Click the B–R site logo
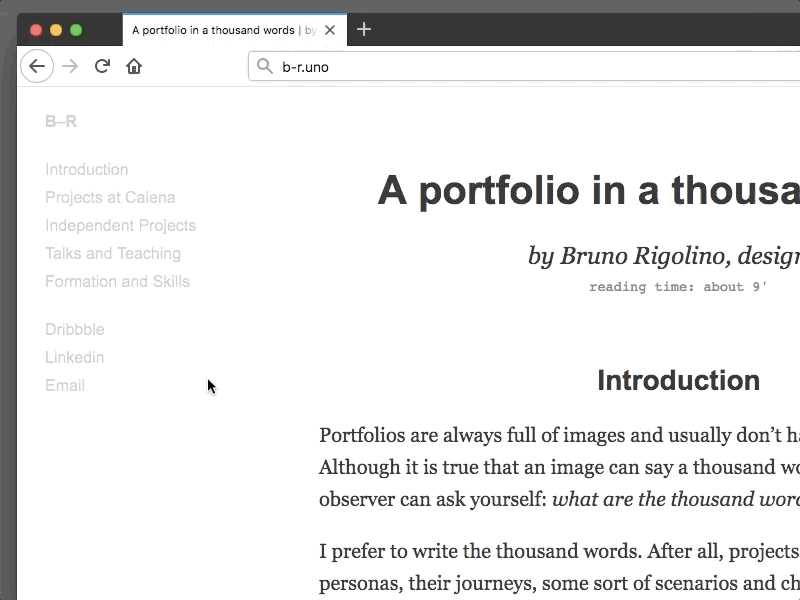The height and width of the screenshot is (600, 800). pos(61,121)
